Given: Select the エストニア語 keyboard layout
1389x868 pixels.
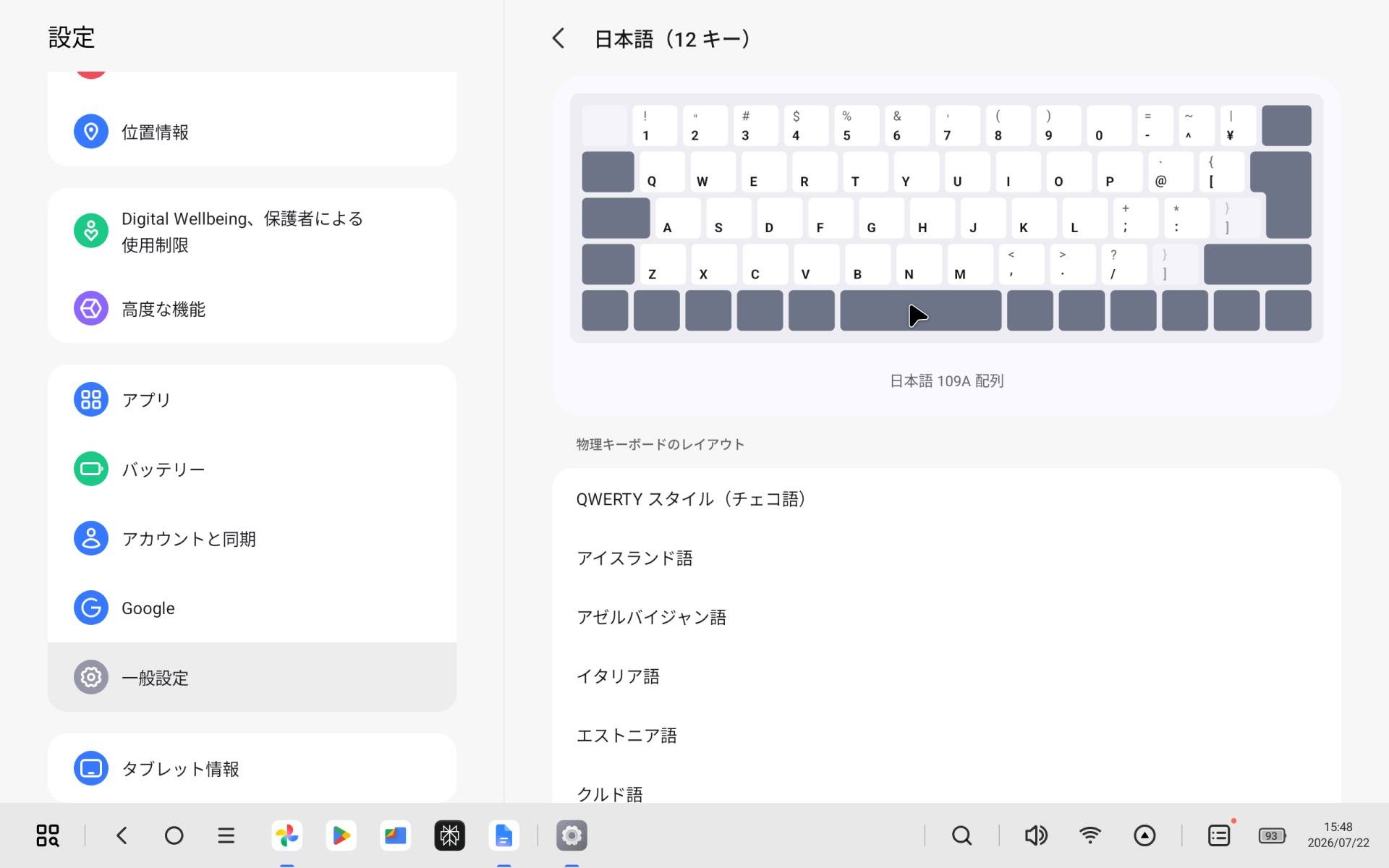Looking at the screenshot, I should (x=946, y=736).
